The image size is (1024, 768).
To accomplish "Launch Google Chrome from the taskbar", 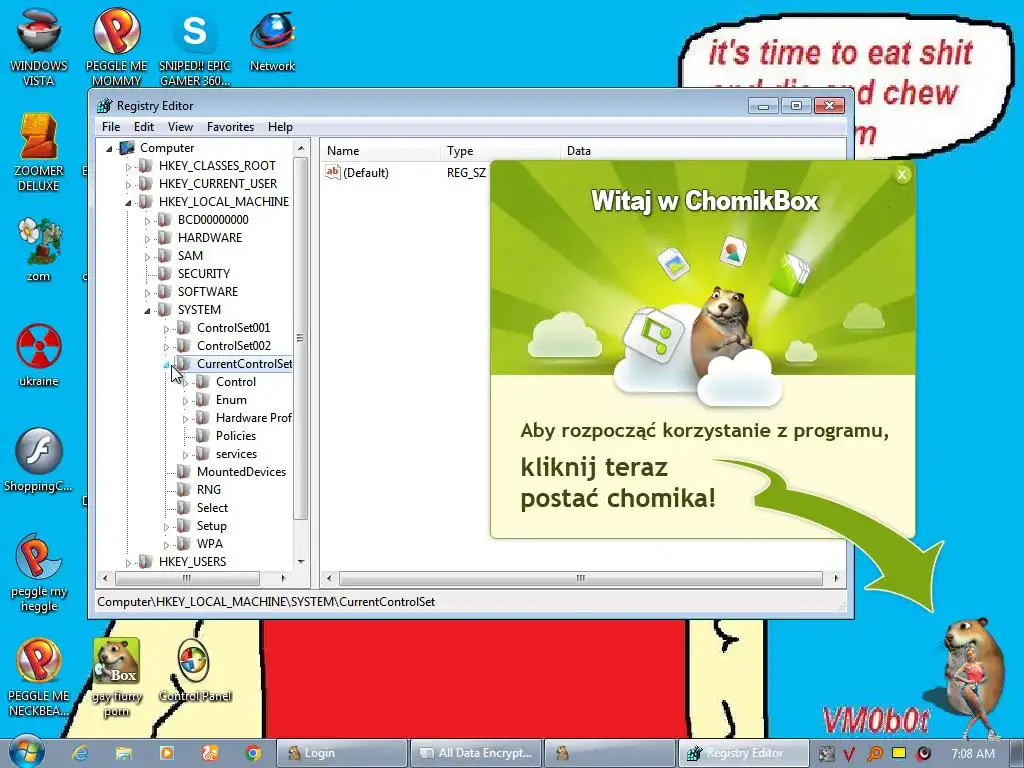I will click(x=253, y=753).
